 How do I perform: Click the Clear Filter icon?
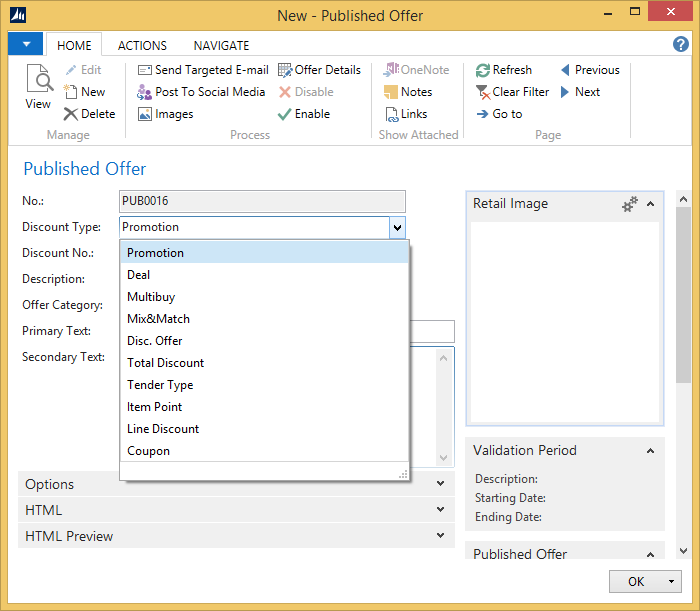tap(483, 92)
